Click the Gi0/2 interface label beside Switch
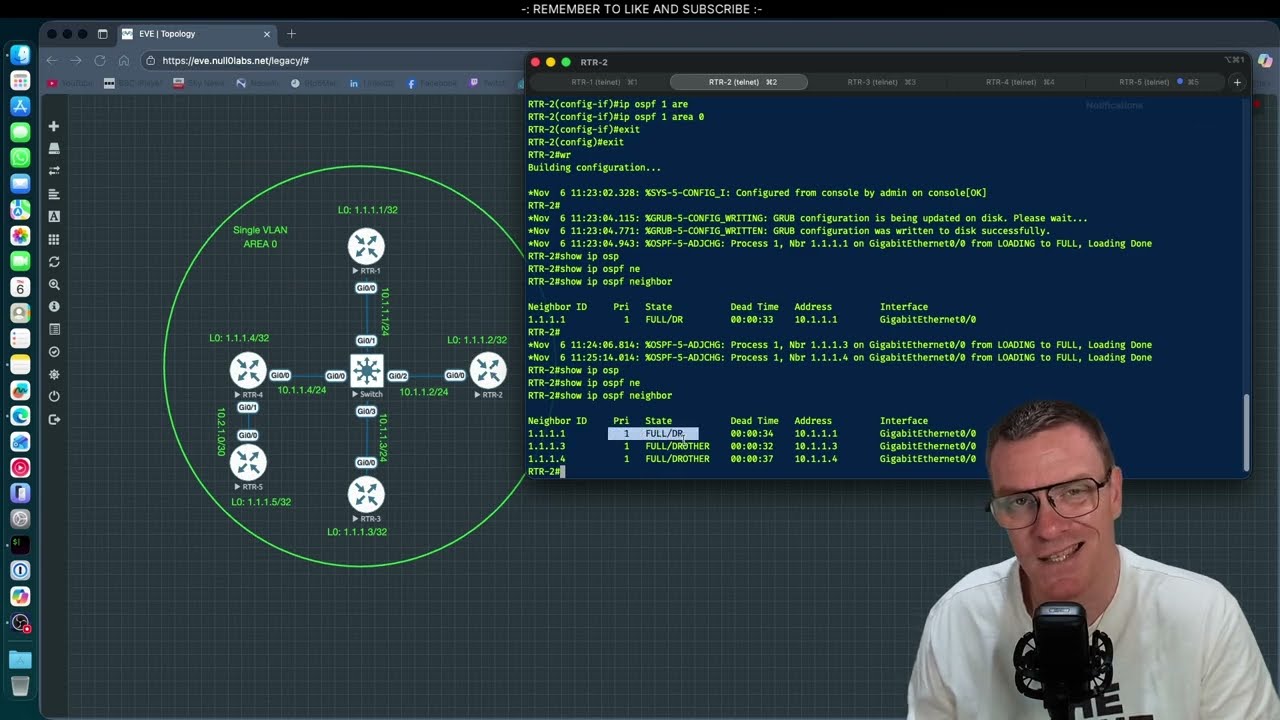This screenshot has width=1280, height=720. click(398, 376)
